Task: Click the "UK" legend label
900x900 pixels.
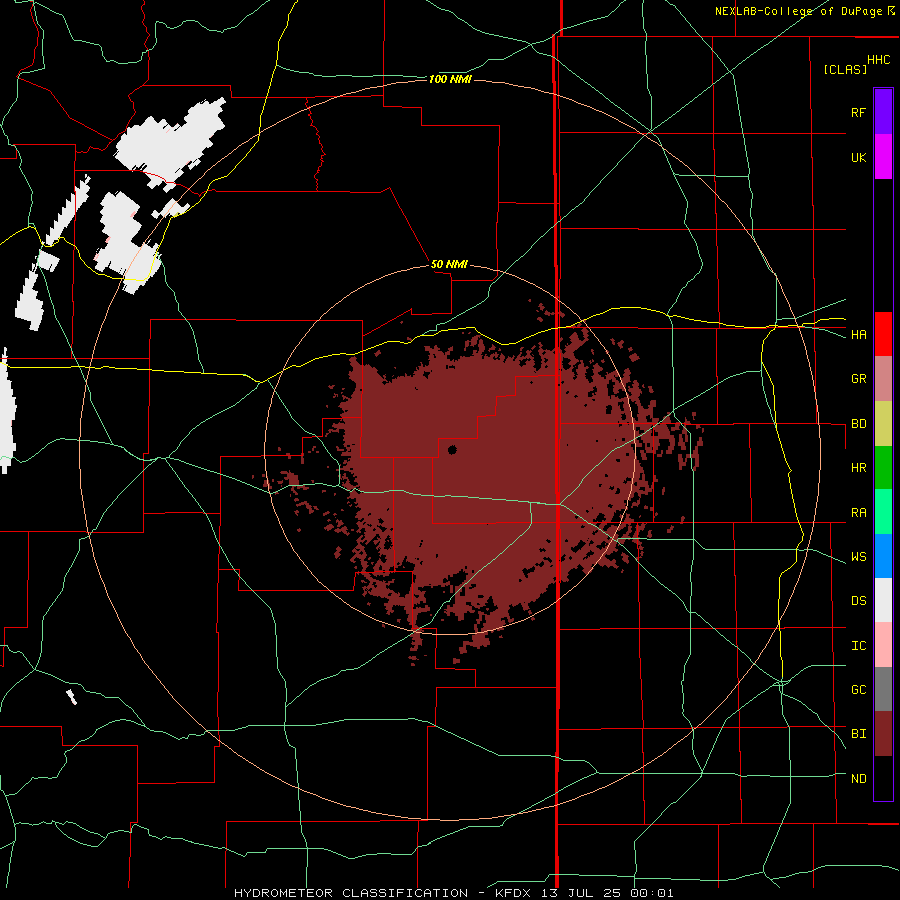Action: (x=858, y=157)
